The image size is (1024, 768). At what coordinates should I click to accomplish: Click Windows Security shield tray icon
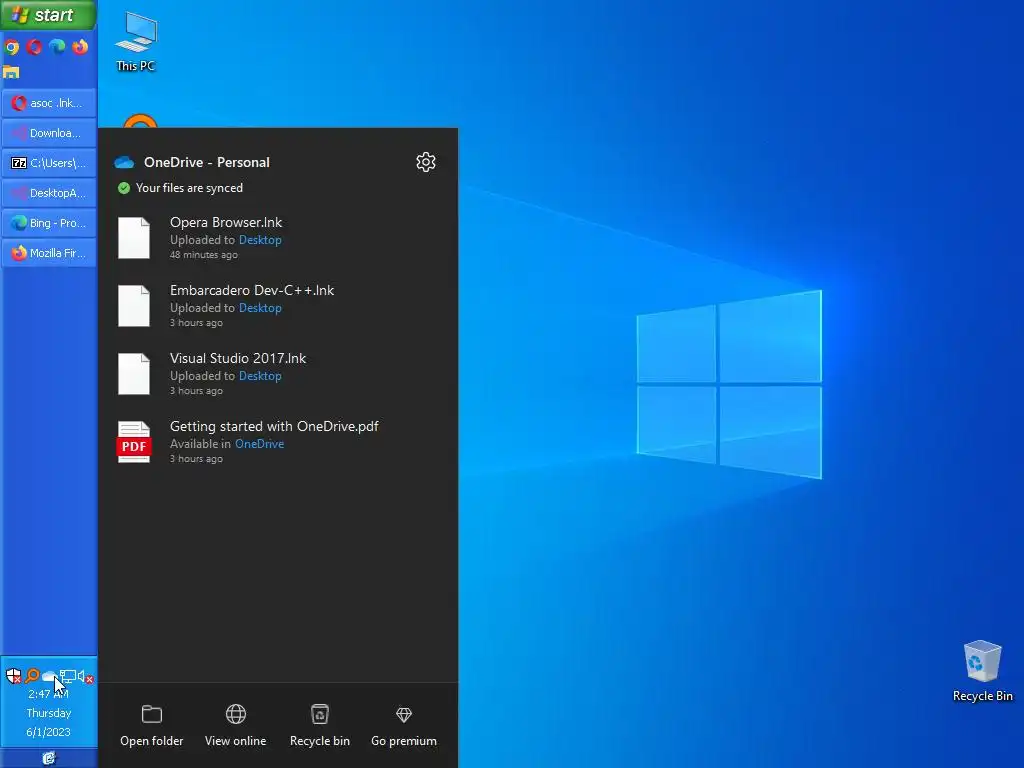pos(13,676)
